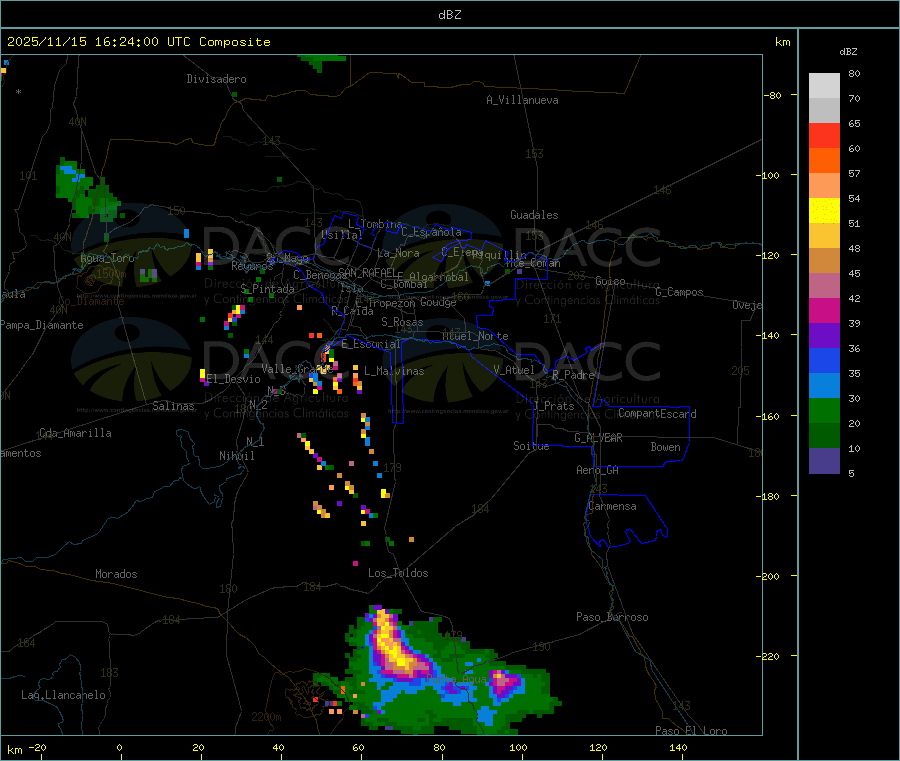This screenshot has height=761, width=900.
Task: Click the V_Atuel map label
Action: click(x=514, y=370)
